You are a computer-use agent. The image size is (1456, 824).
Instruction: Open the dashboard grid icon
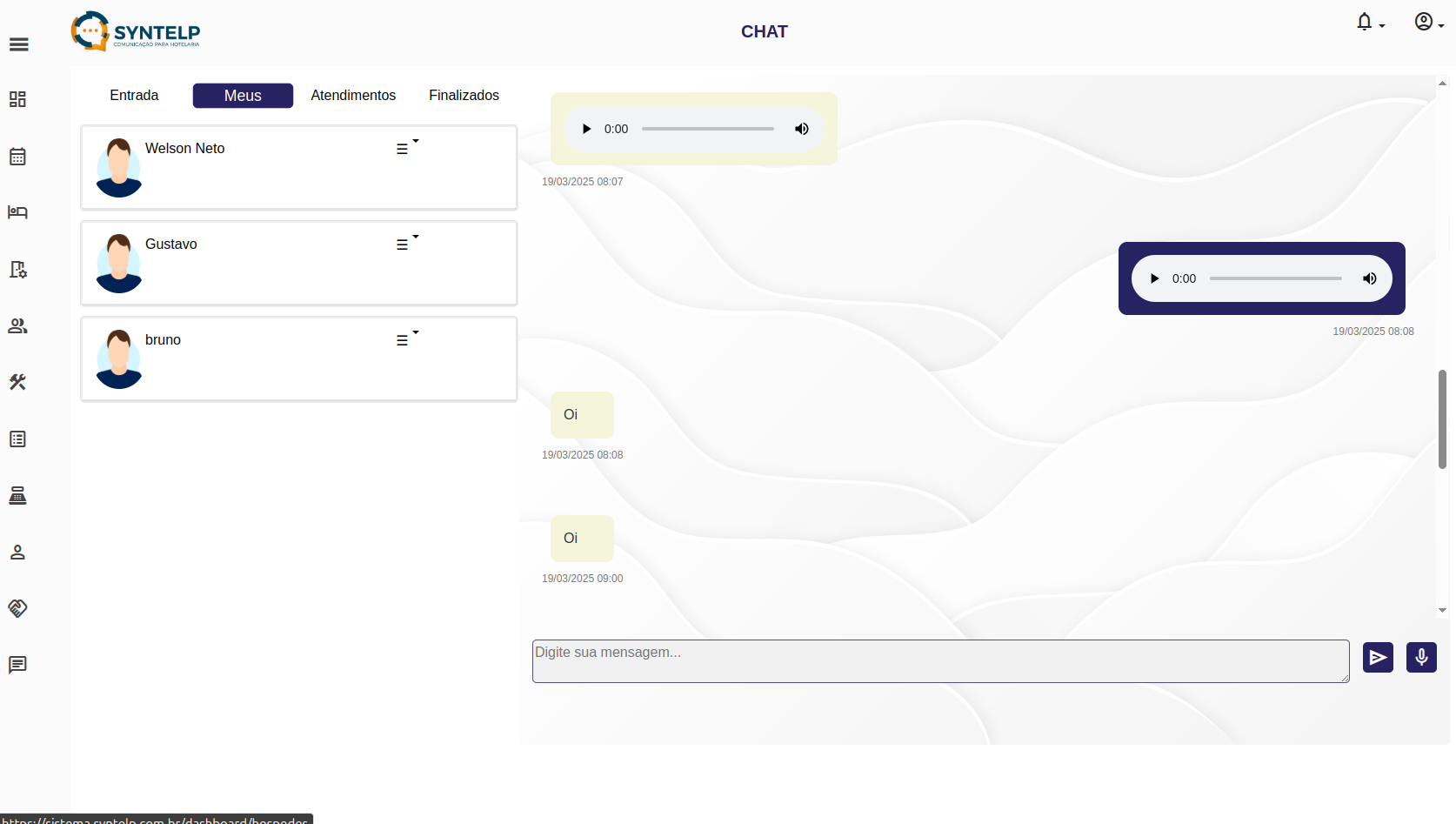pos(17,99)
